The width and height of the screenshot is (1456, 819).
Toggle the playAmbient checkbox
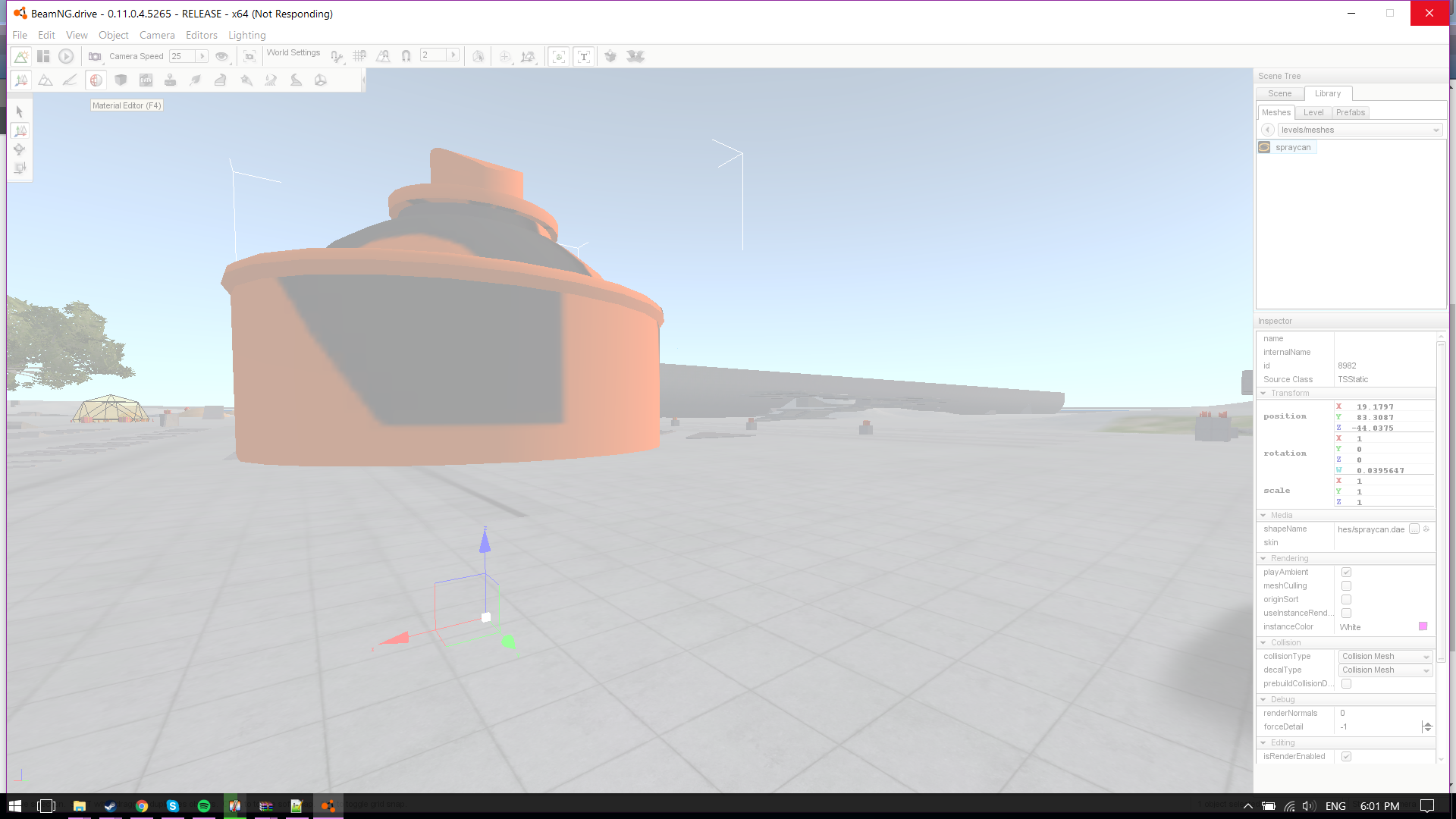click(x=1346, y=573)
